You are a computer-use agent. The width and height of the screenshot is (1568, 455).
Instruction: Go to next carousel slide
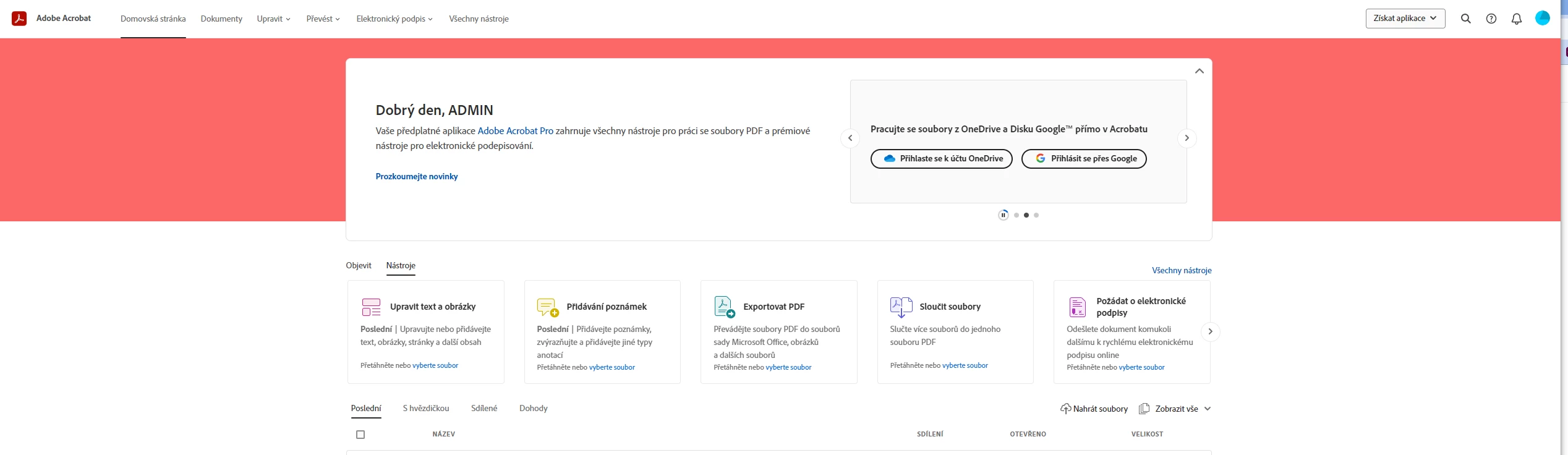pos(1187,138)
